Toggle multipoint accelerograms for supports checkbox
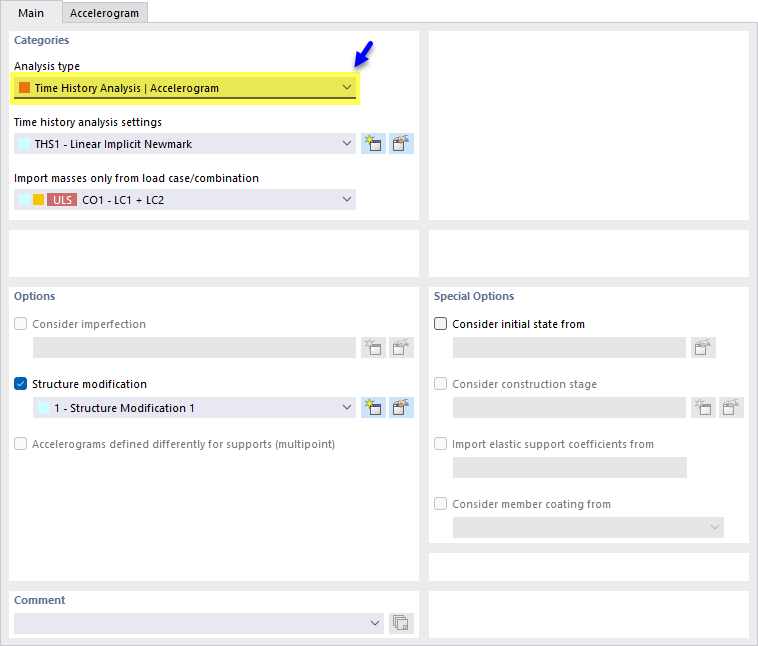758x646 pixels. click(20, 444)
